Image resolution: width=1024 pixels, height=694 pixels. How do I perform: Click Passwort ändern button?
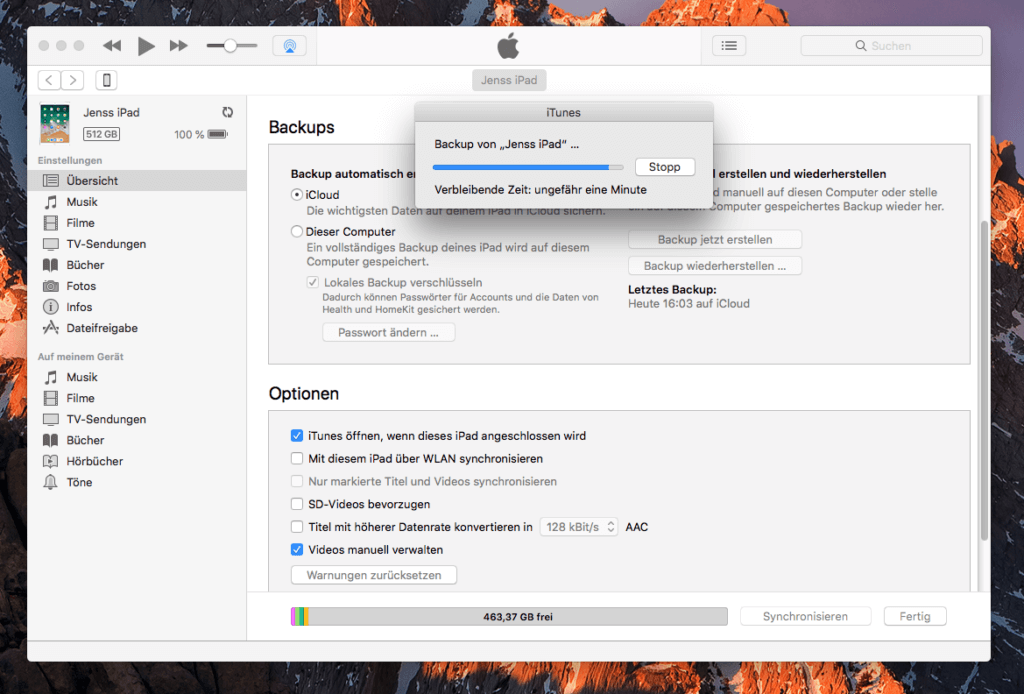pos(389,332)
